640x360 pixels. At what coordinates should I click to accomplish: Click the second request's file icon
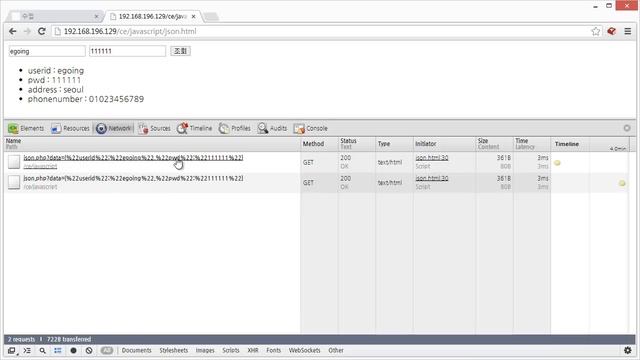(14, 182)
